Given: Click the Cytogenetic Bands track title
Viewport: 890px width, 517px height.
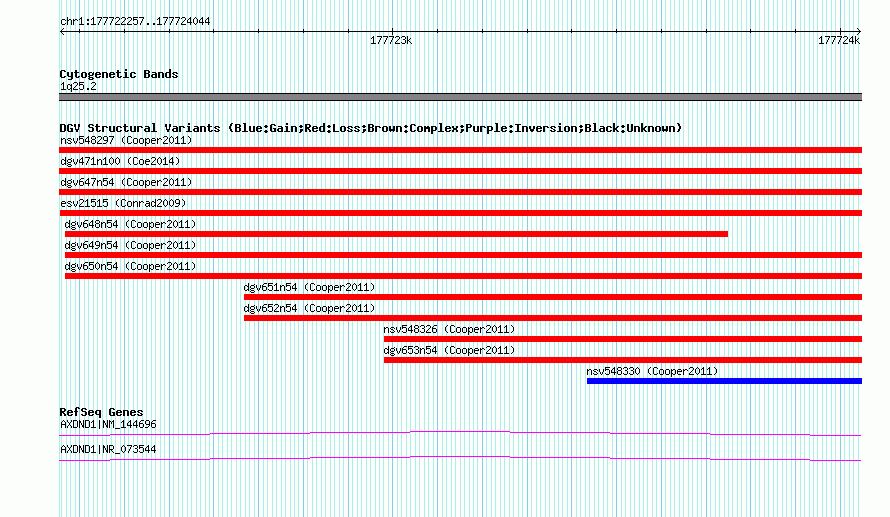Looking at the screenshot, I should click(119, 74).
